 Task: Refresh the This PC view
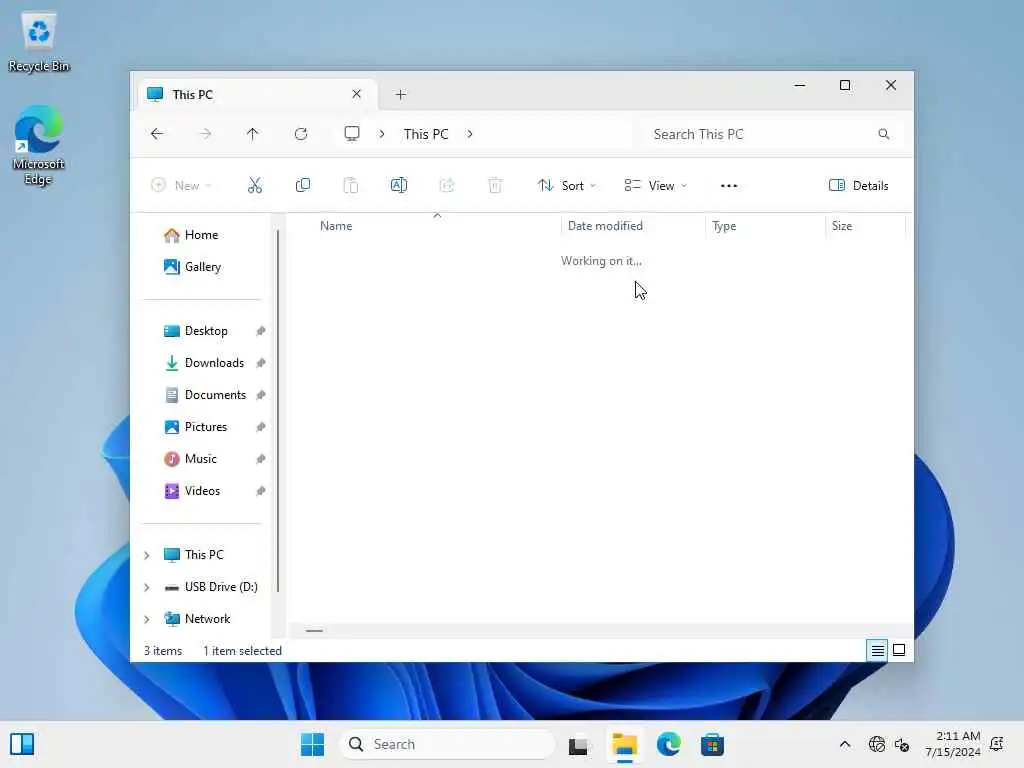coord(301,134)
